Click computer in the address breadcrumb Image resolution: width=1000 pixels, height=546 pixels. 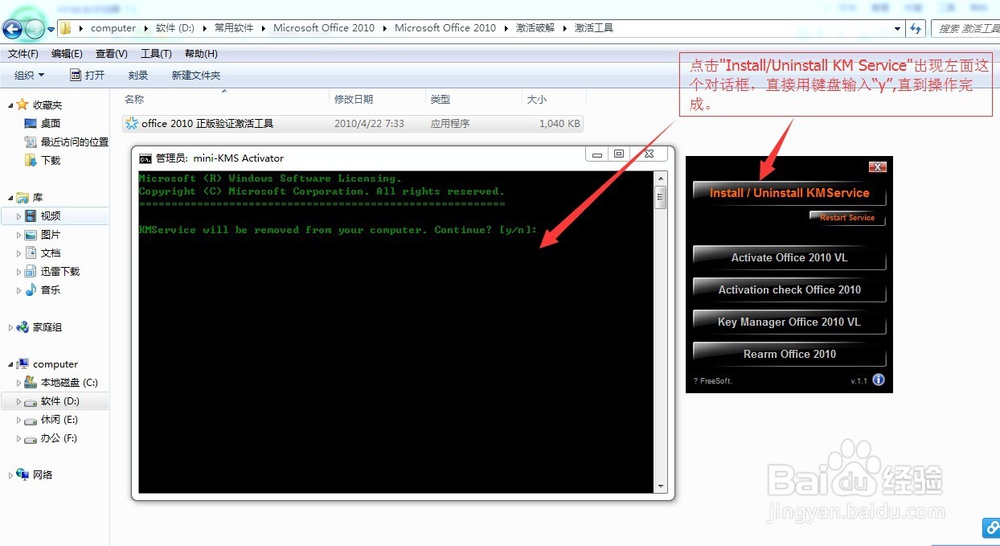tap(113, 28)
